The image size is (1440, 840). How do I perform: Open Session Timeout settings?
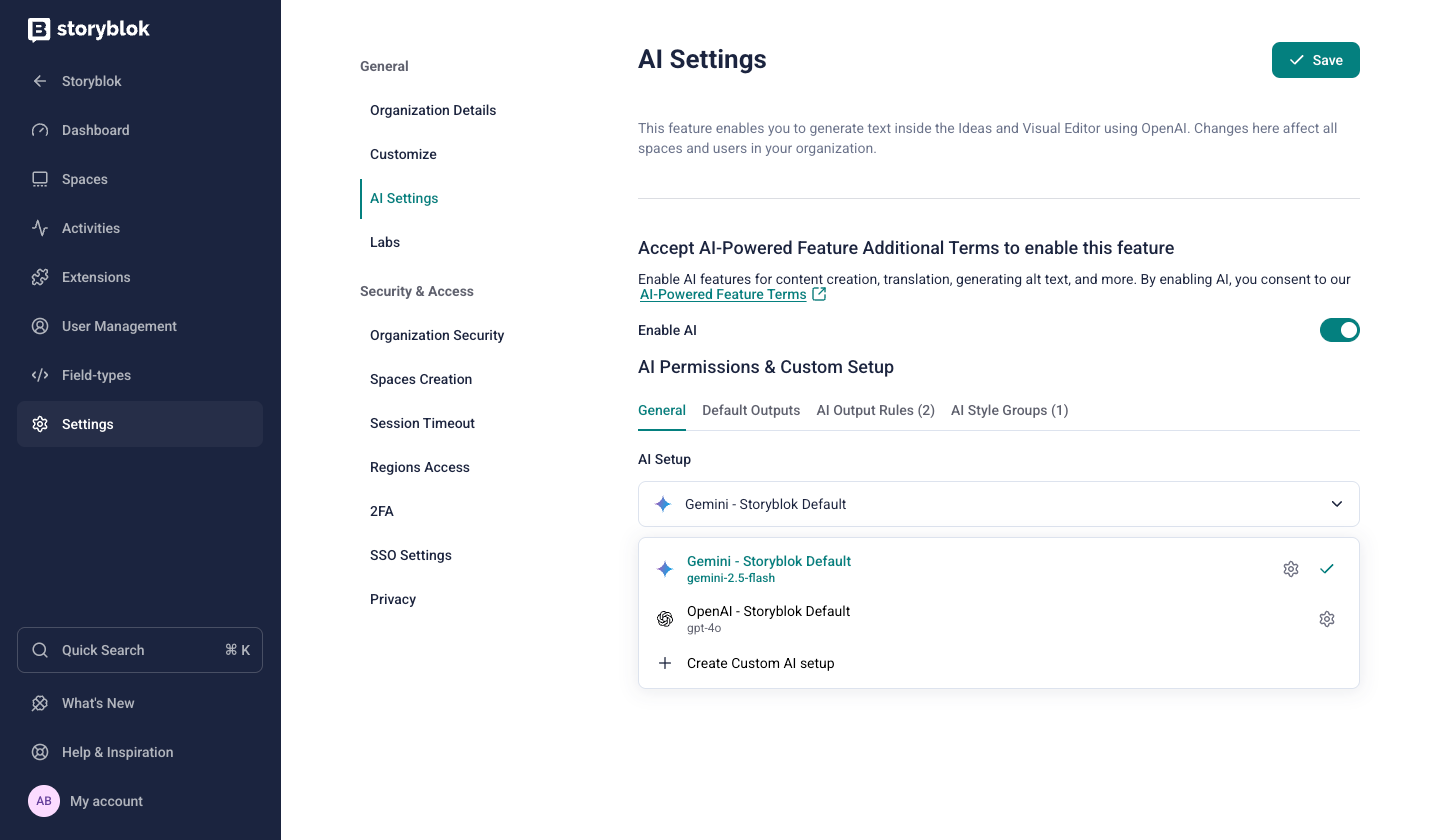pyautogui.click(x=422, y=423)
